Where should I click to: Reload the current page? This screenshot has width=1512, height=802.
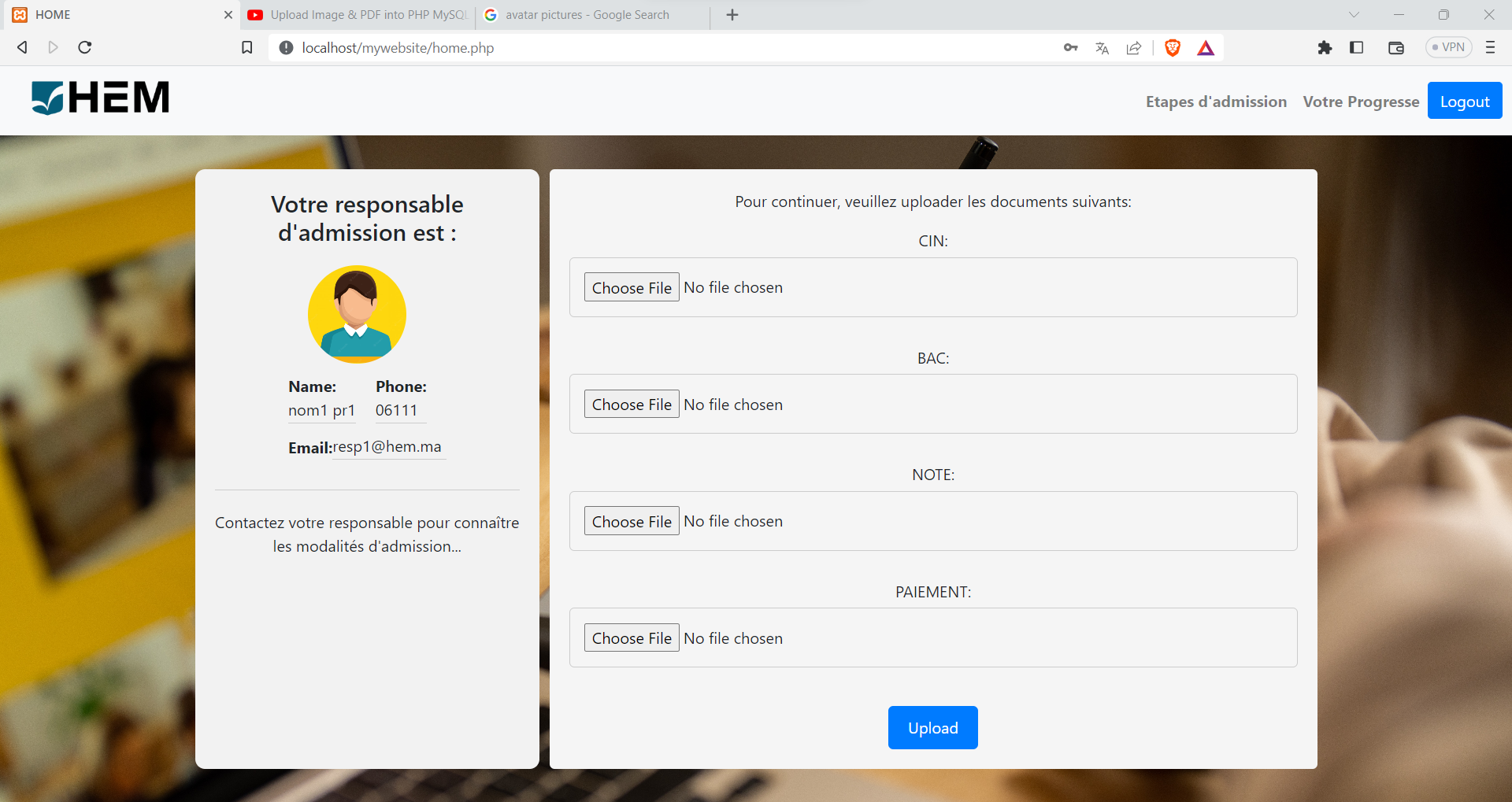click(x=84, y=47)
